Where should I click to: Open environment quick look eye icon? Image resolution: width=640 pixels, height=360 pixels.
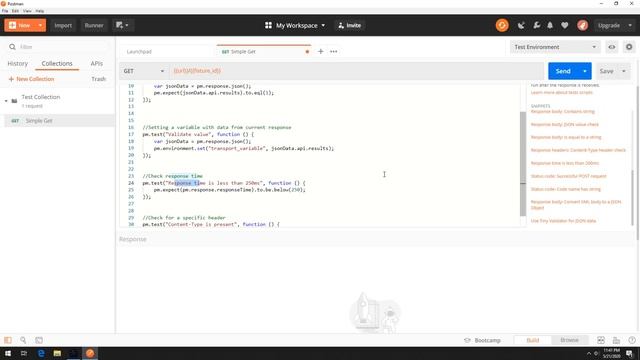(611, 47)
